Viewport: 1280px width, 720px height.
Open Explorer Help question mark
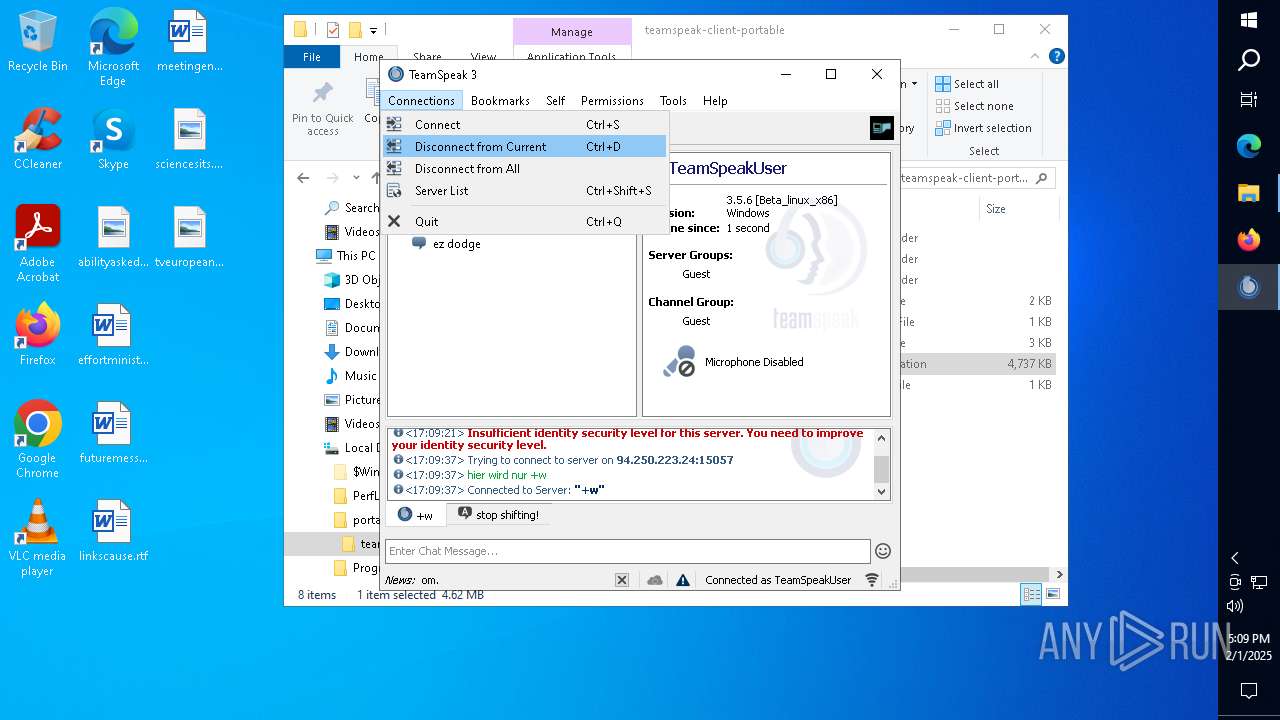(1057, 57)
